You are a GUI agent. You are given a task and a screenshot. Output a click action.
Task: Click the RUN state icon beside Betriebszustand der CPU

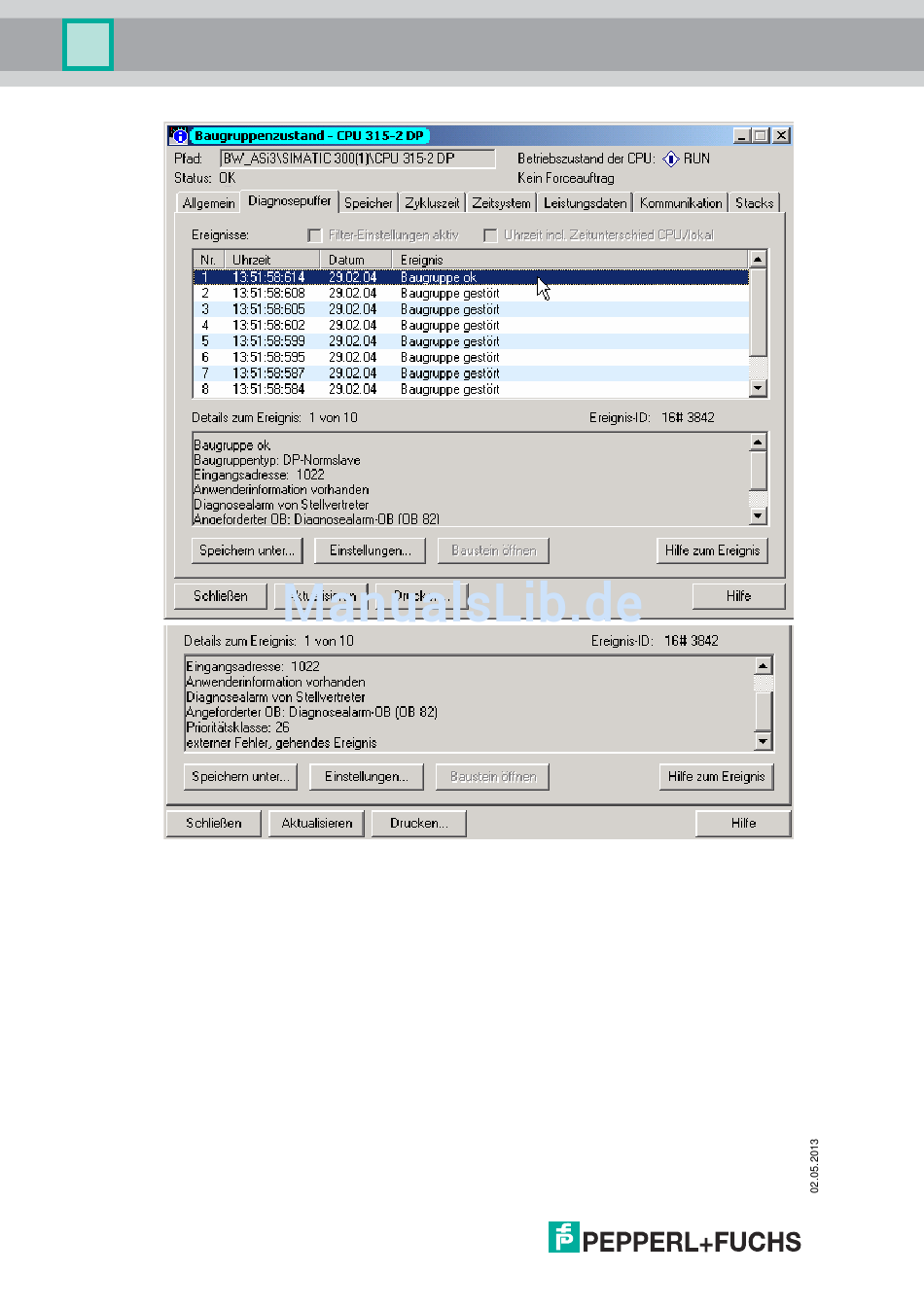click(x=670, y=159)
